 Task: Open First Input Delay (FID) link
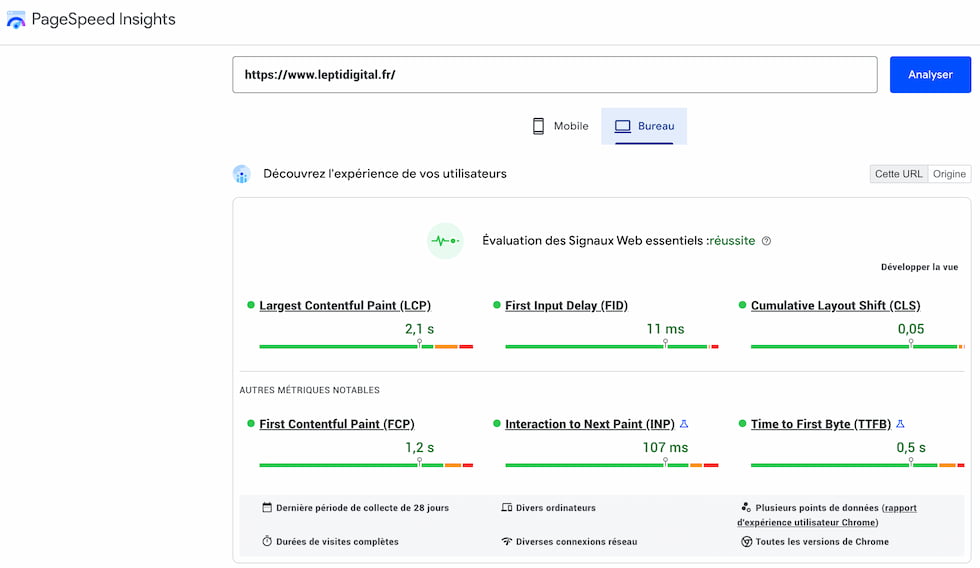[x=566, y=306]
